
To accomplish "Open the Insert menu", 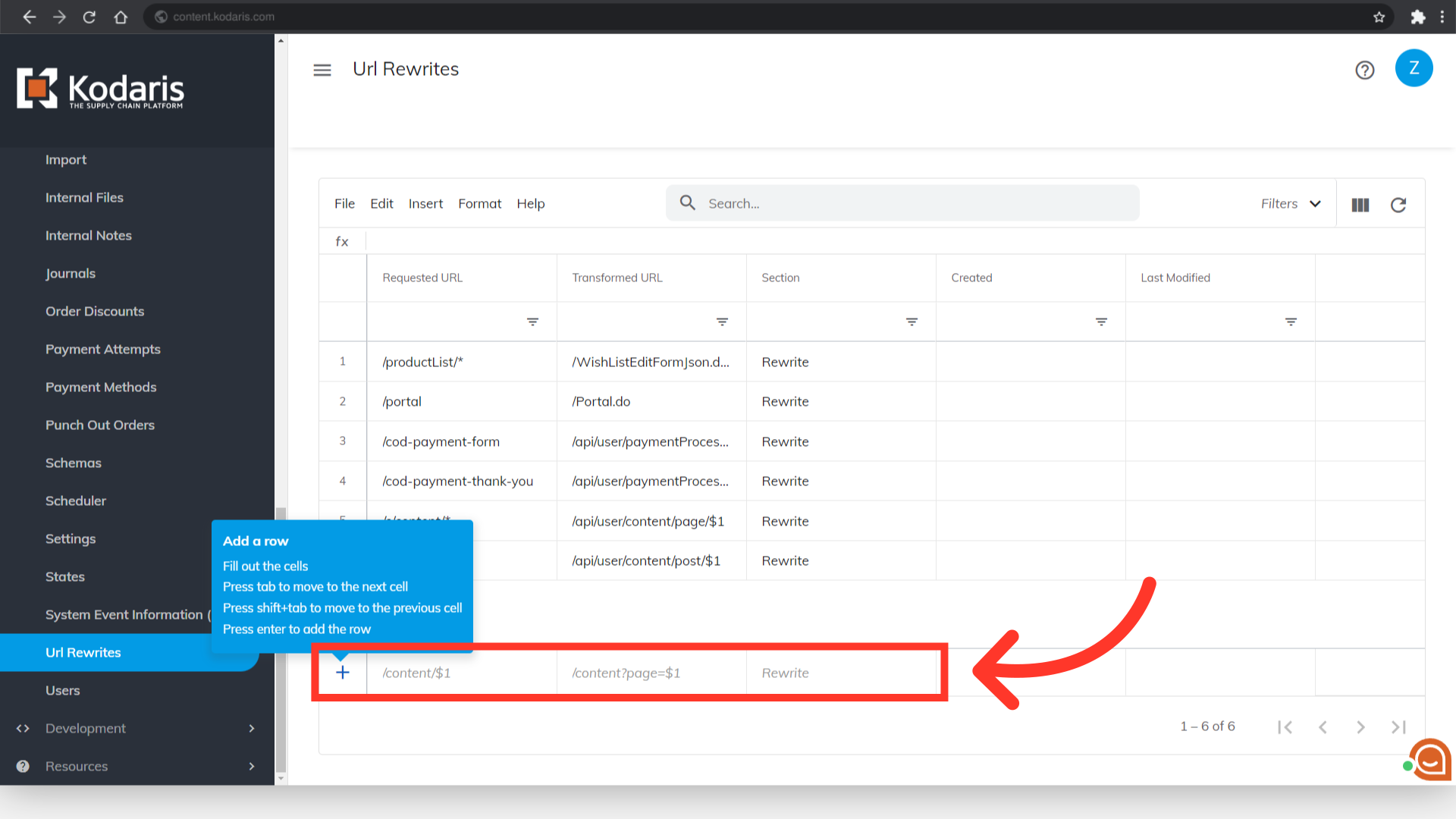I will (x=425, y=204).
